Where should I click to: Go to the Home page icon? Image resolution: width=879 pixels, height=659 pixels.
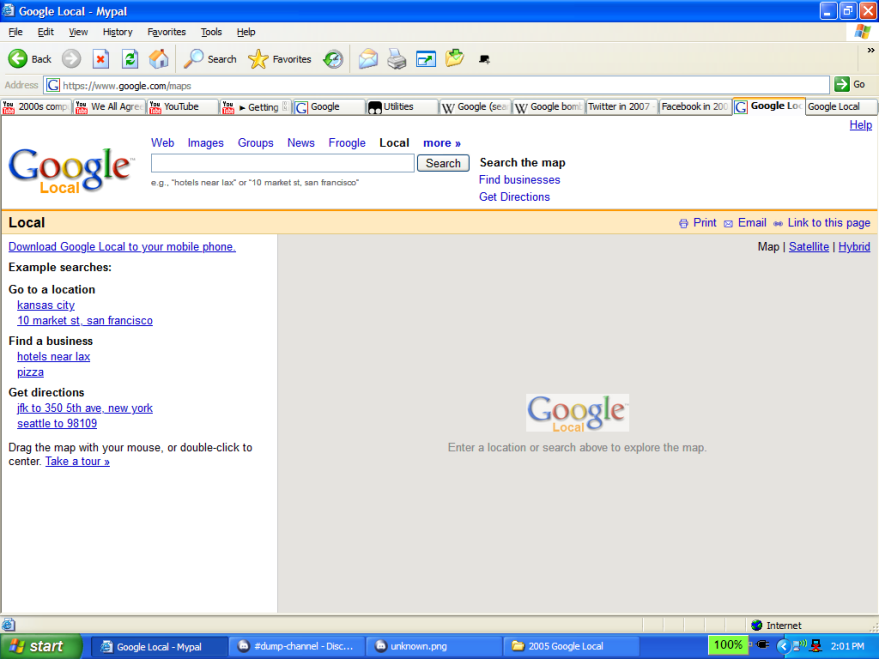[159, 59]
